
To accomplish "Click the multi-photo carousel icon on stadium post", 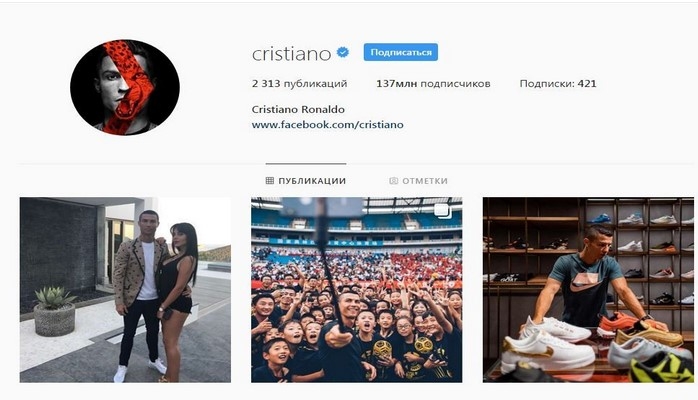I will 442,211.
